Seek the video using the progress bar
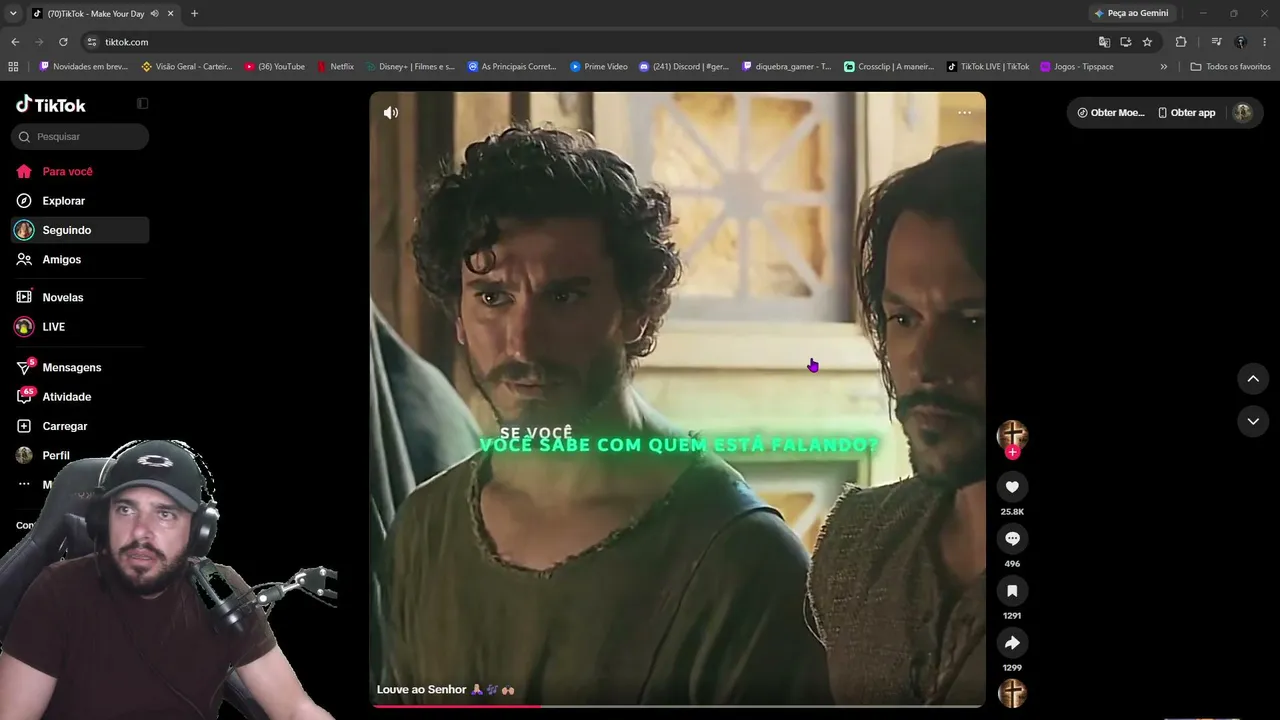The height and width of the screenshot is (720, 1280). click(x=678, y=706)
